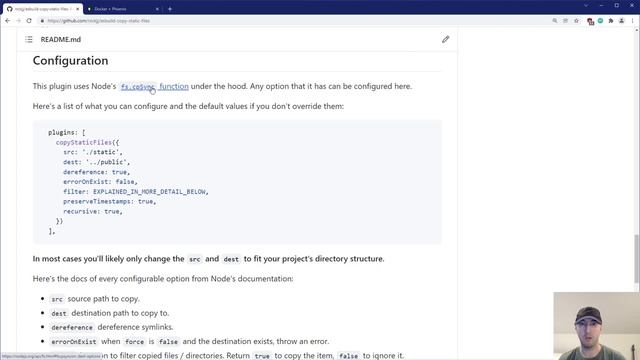The height and width of the screenshot is (360, 640).
Task: Click the bold 'In most cases' sentence
Action: [208, 259]
